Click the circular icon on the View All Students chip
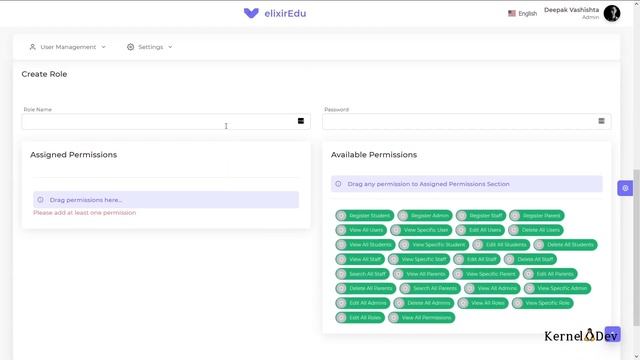Viewport: 640px width, 360px height. [x=342, y=244]
